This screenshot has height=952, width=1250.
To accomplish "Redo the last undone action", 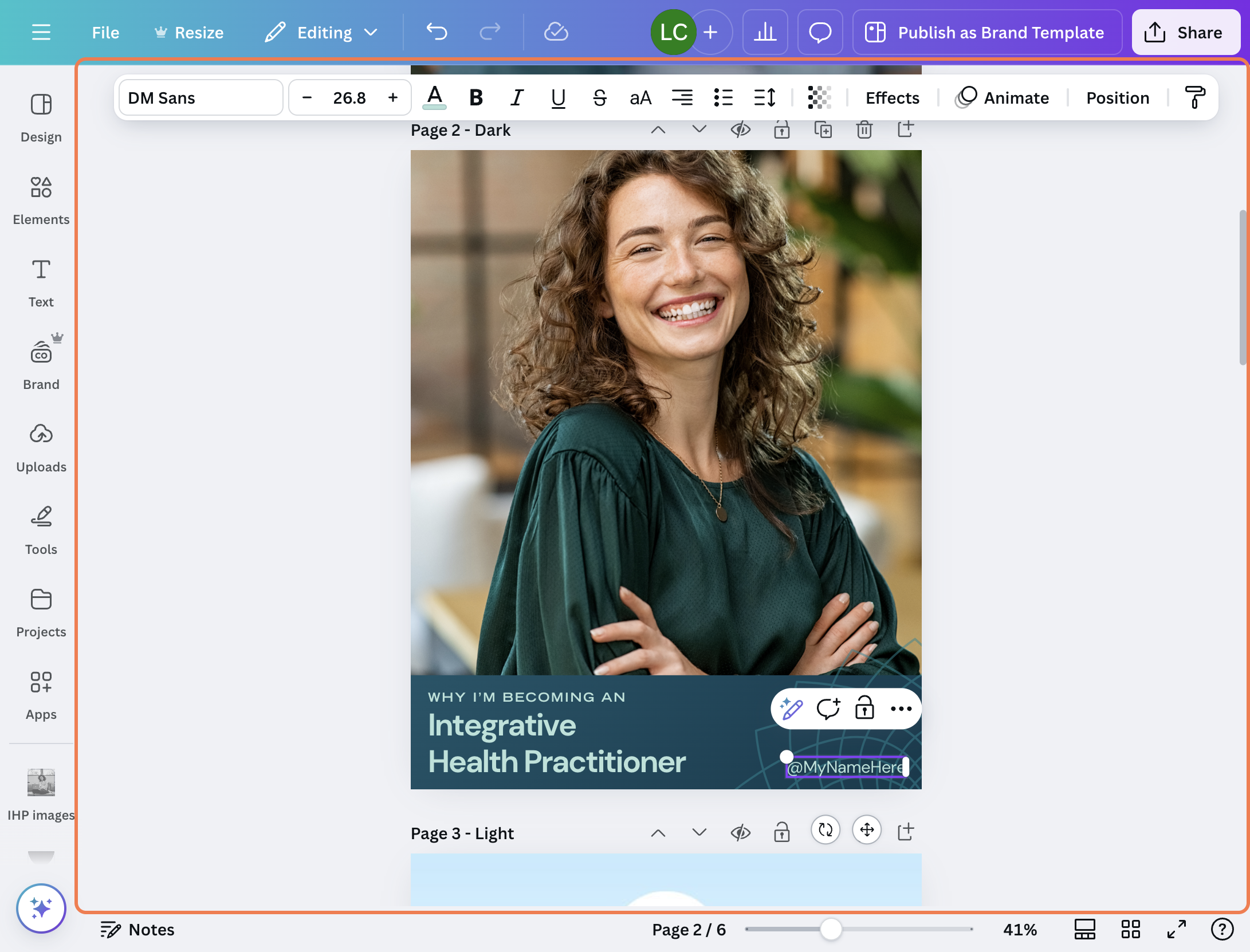I will coord(490,32).
